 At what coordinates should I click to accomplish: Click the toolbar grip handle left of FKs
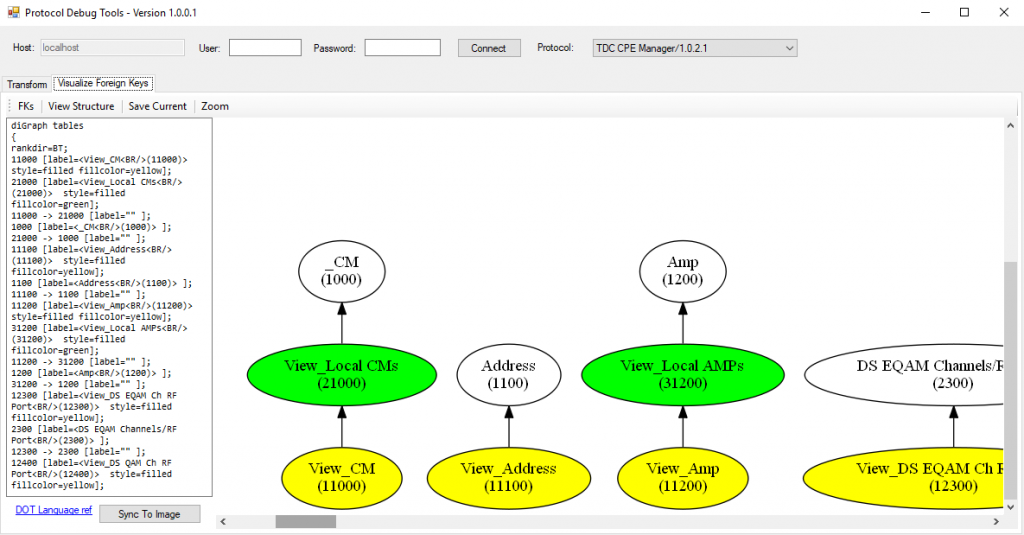(x=9, y=106)
